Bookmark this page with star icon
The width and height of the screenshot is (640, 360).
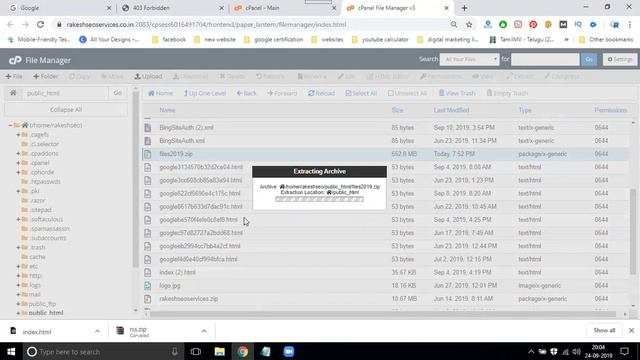coord(469,24)
